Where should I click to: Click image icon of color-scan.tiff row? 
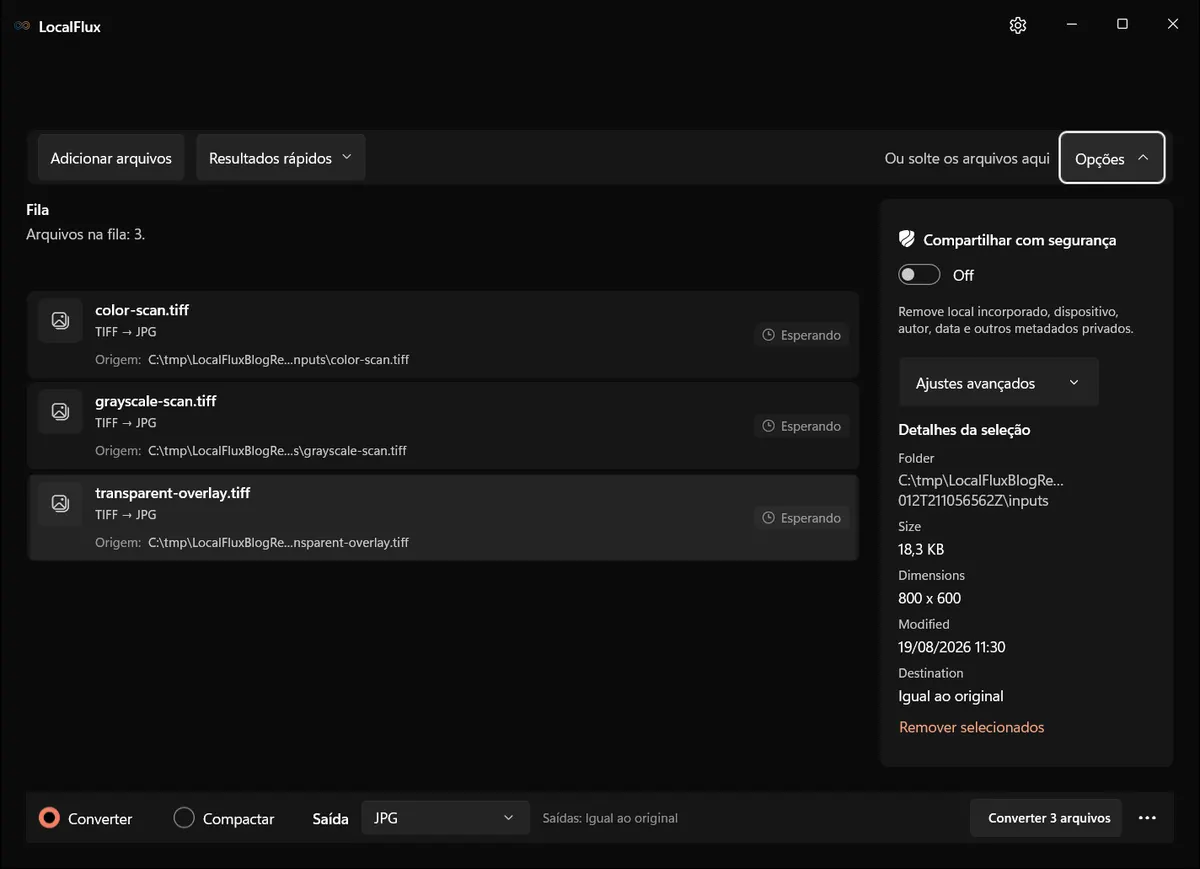coord(60,320)
